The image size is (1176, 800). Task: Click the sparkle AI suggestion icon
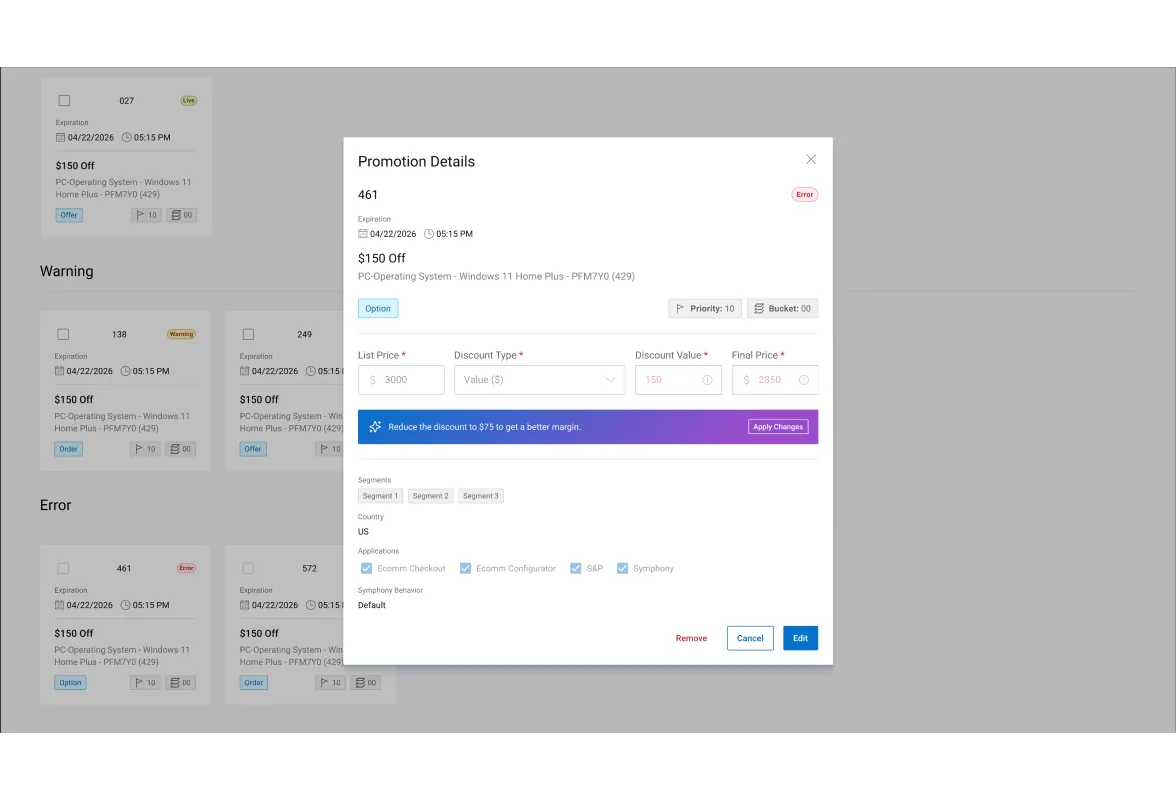coord(375,427)
